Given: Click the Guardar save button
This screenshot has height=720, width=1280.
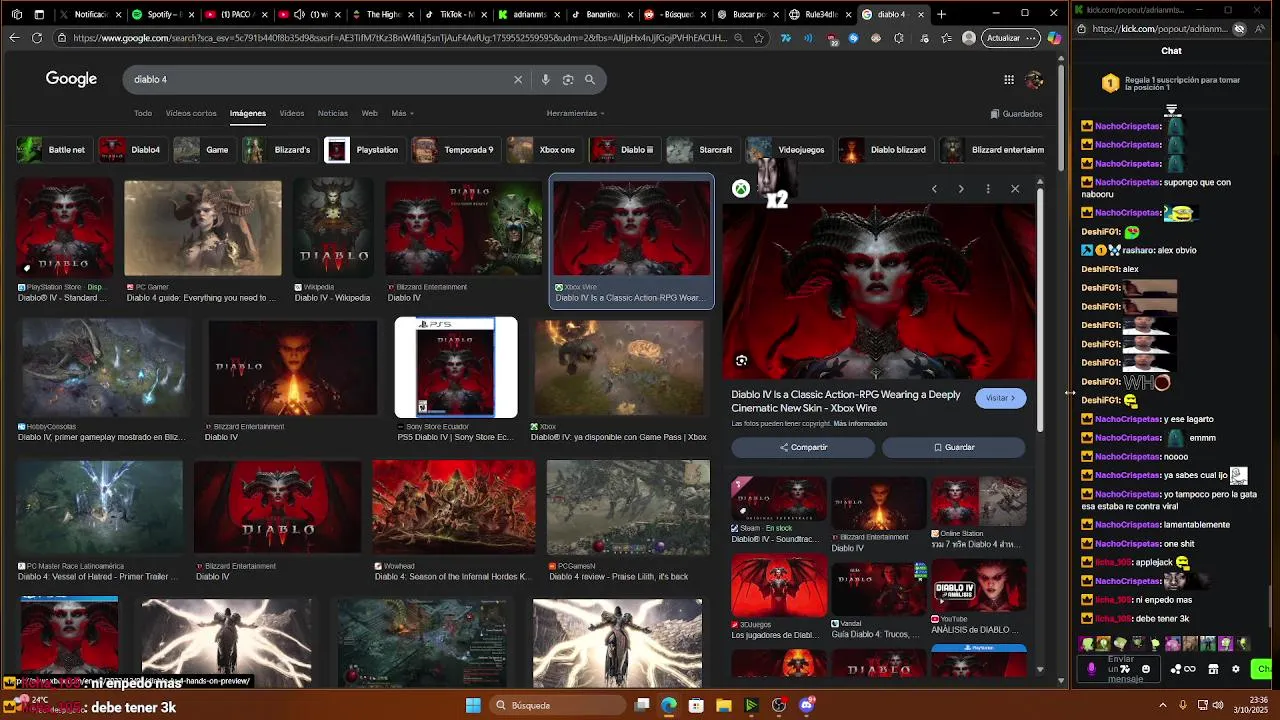Looking at the screenshot, I should click(x=953, y=447).
